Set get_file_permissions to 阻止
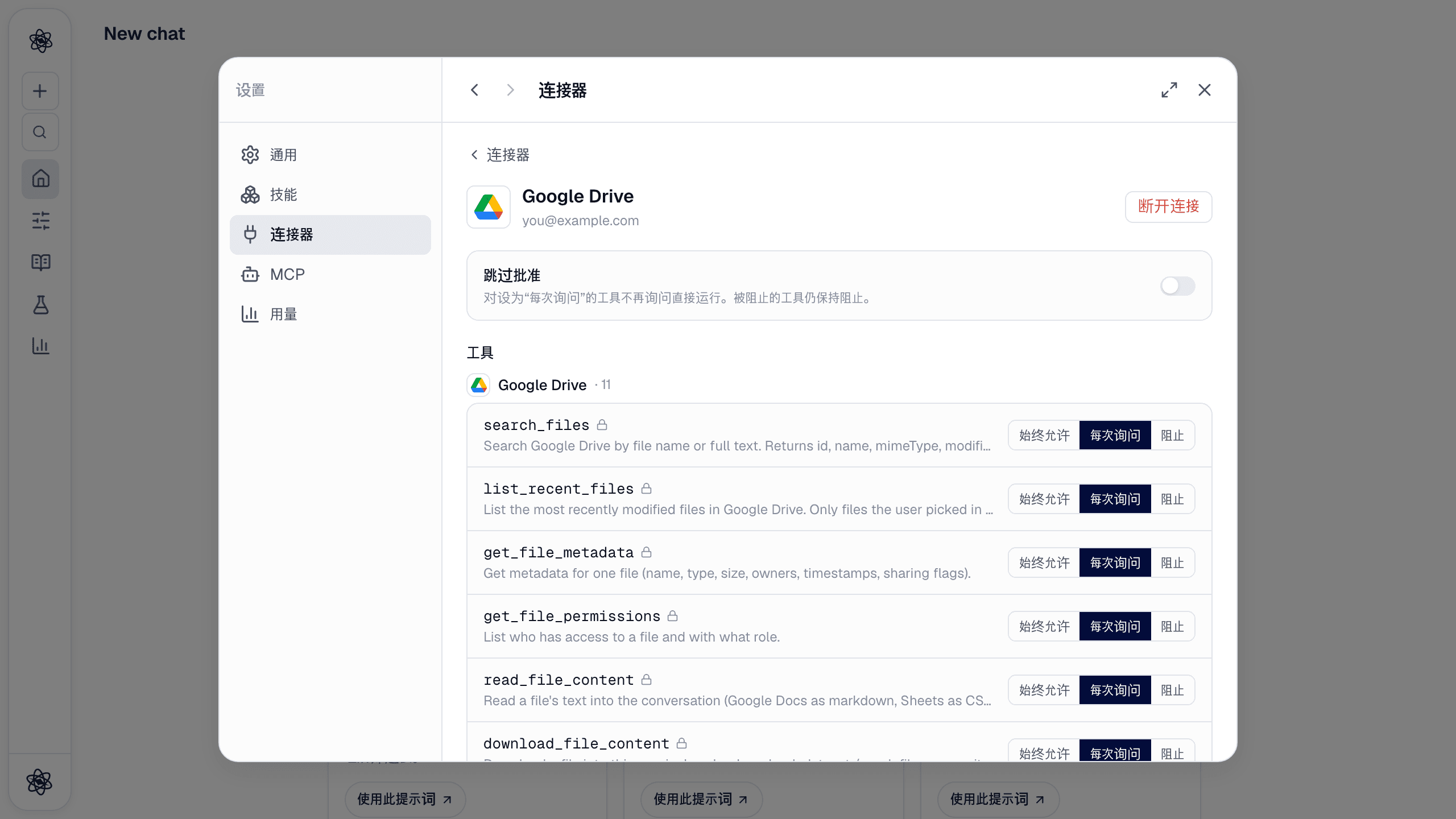The height and width of the screenshot is (819, 1456). [1173, 626]
